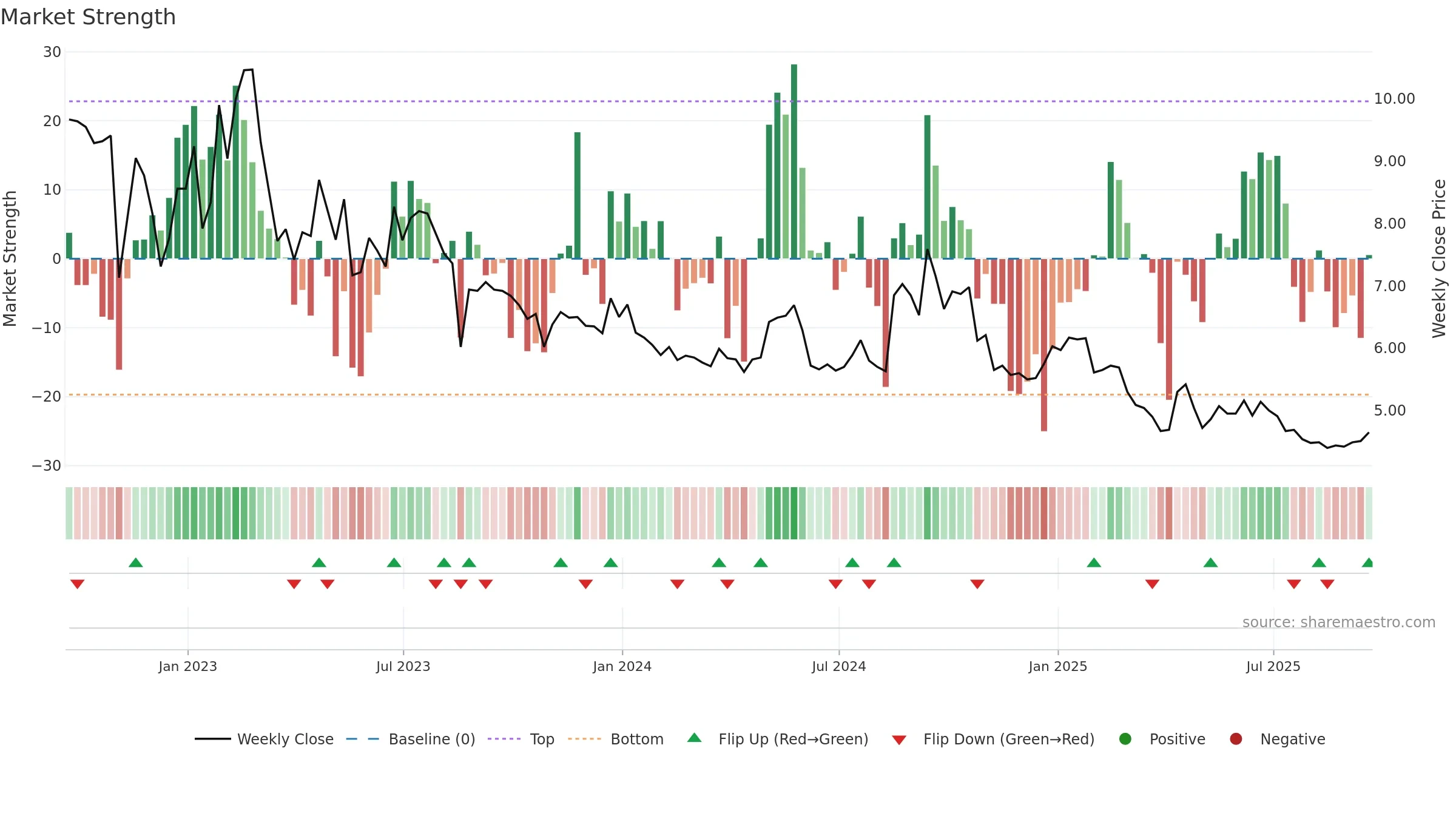Click the green Flip Up triangle legend icon
This screenshot has height=819, width=1456.
694,738
